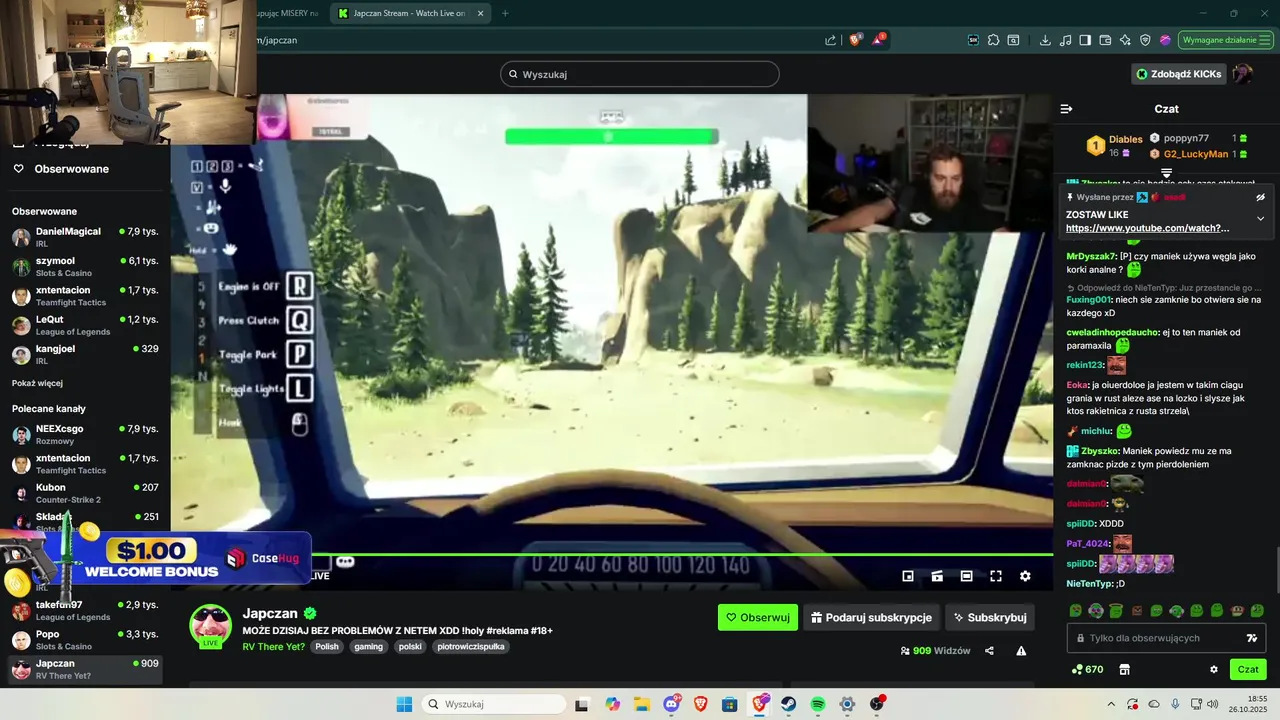Open Popo Slots & Casino channel
Screen dimensions: 1280x720
click(85, 640)
